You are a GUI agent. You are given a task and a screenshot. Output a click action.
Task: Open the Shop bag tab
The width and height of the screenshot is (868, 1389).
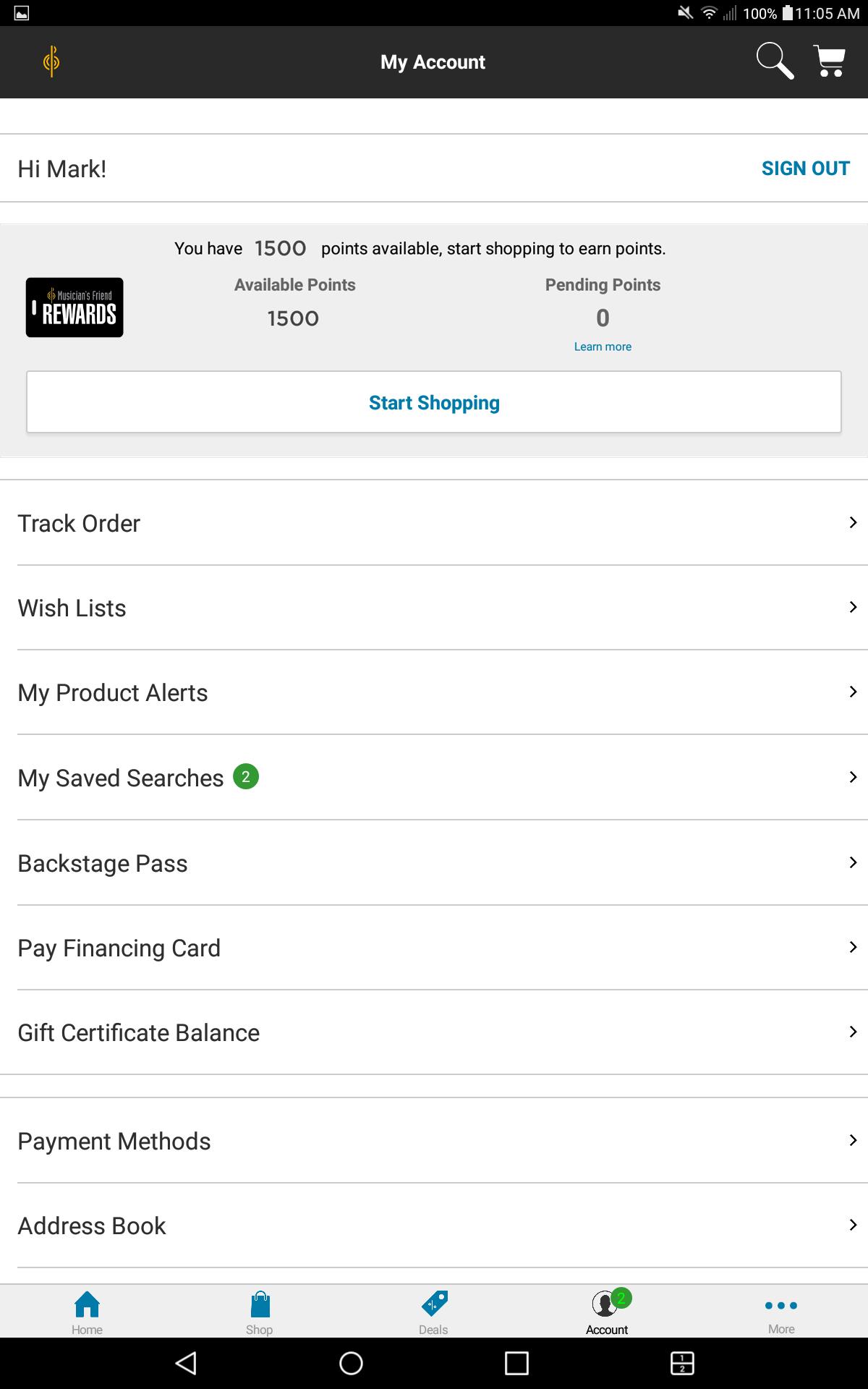(x=259, y=1312)
